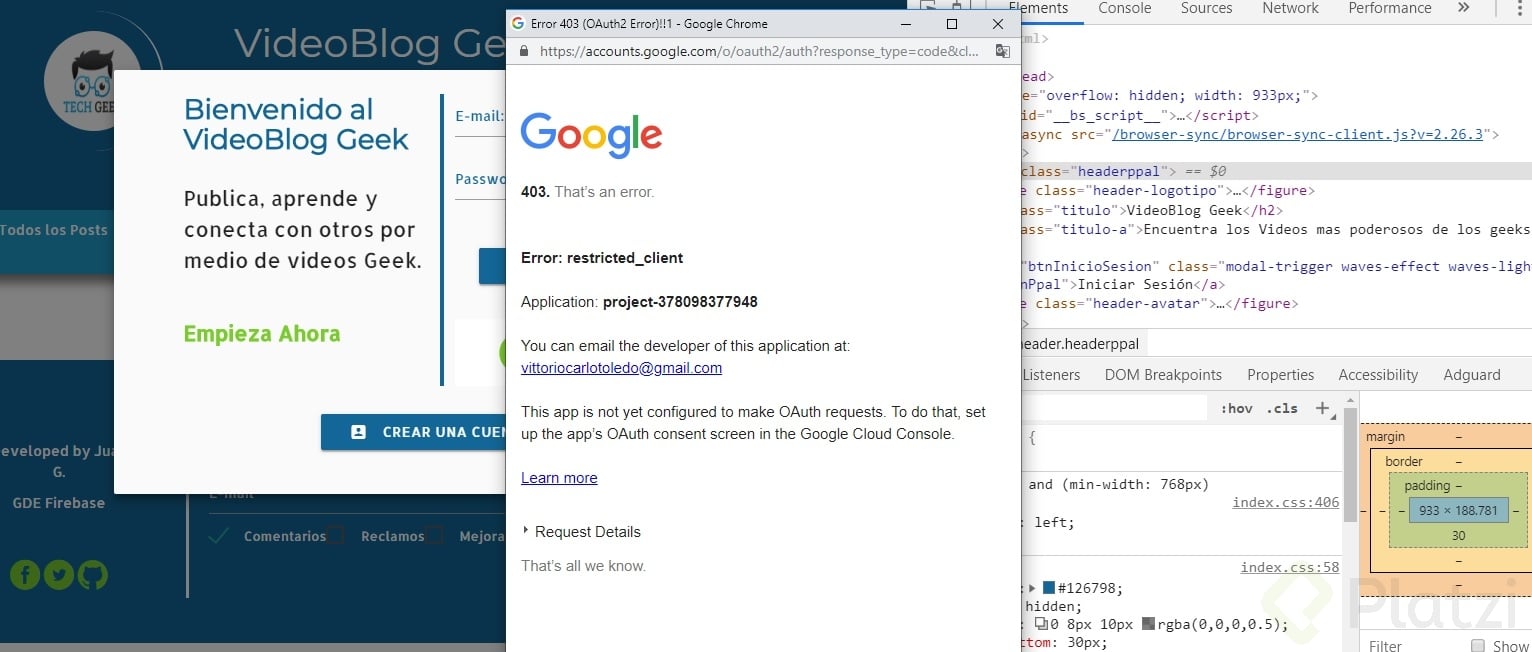This screenshot has height=652, width=1532.
Task: Show more DevTools tabs with double chevron
Action: 1464,8
